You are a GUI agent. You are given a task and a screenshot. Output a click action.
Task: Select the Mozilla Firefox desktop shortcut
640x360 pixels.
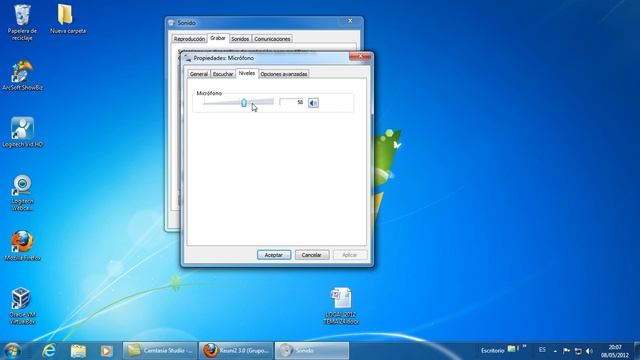tap(22, 246)
